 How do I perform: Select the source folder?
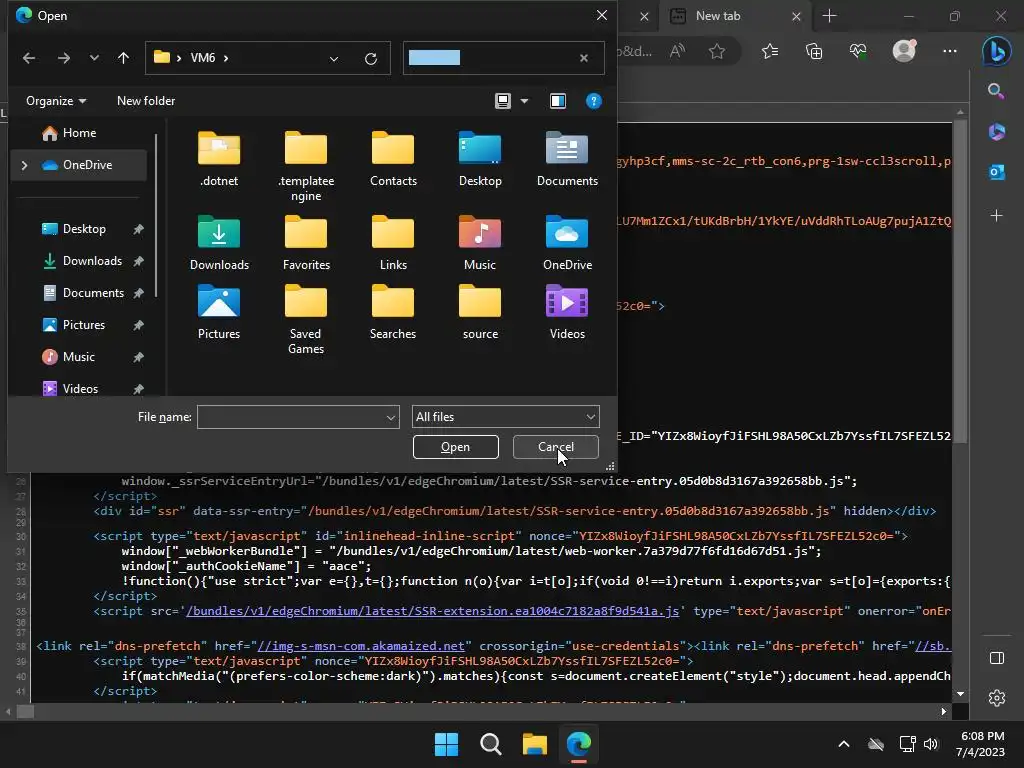coord(480,312)
